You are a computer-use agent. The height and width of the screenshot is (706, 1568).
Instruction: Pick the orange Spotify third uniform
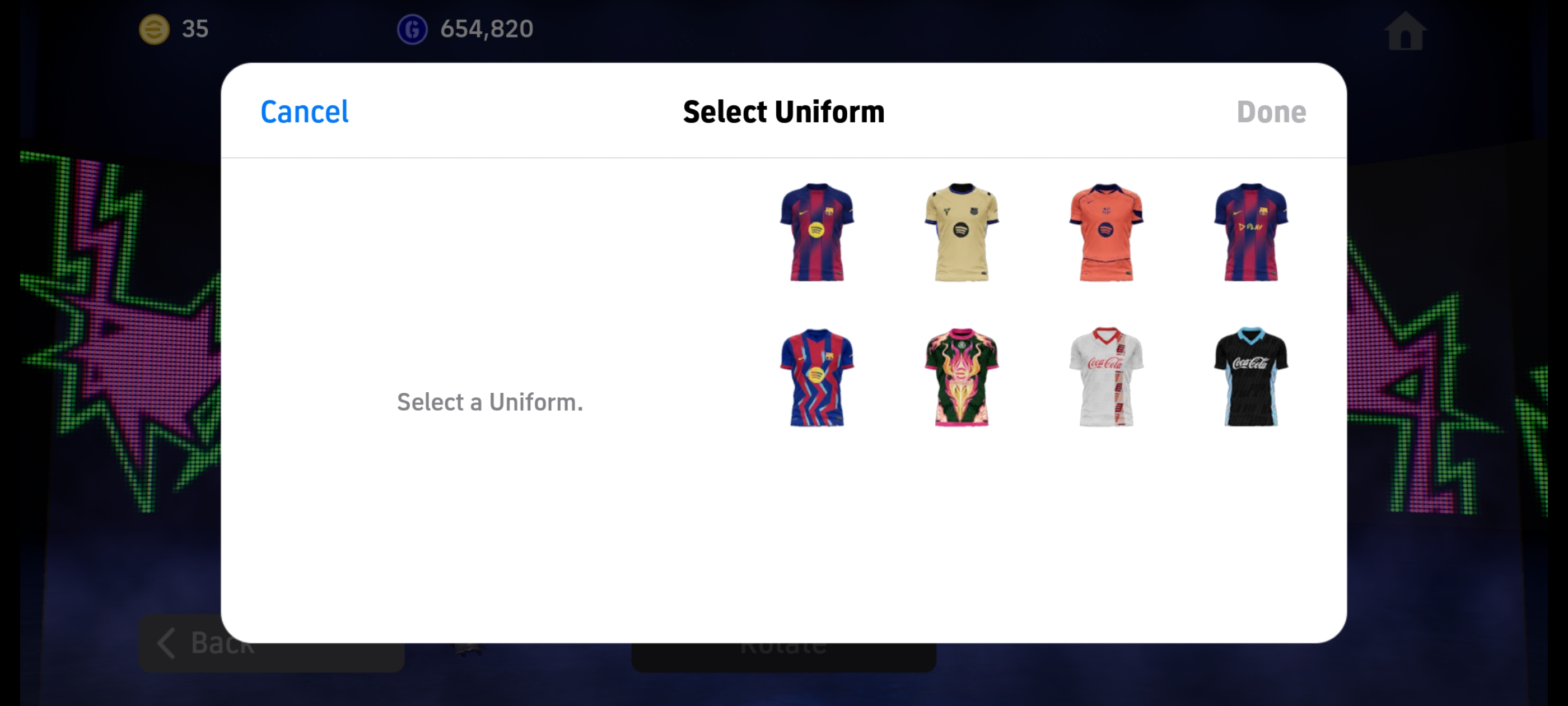1106,232
